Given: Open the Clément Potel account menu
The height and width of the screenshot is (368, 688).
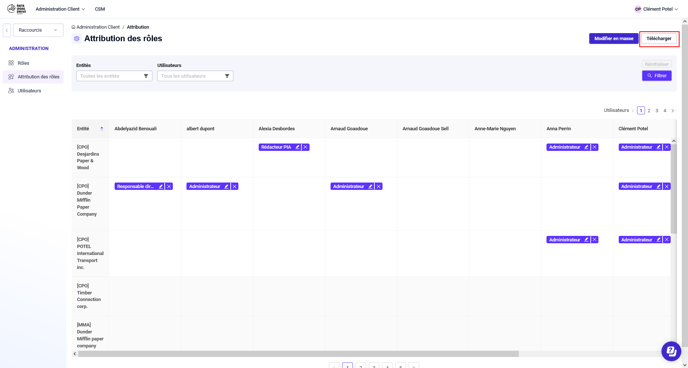Looking at the screenshot, I should (656, 9).
